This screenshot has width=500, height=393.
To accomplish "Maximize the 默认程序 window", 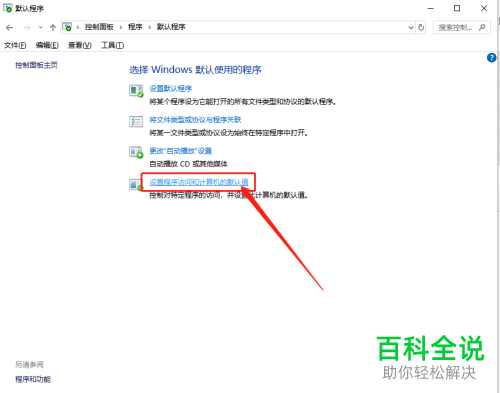I will click(x=457, y=8).
